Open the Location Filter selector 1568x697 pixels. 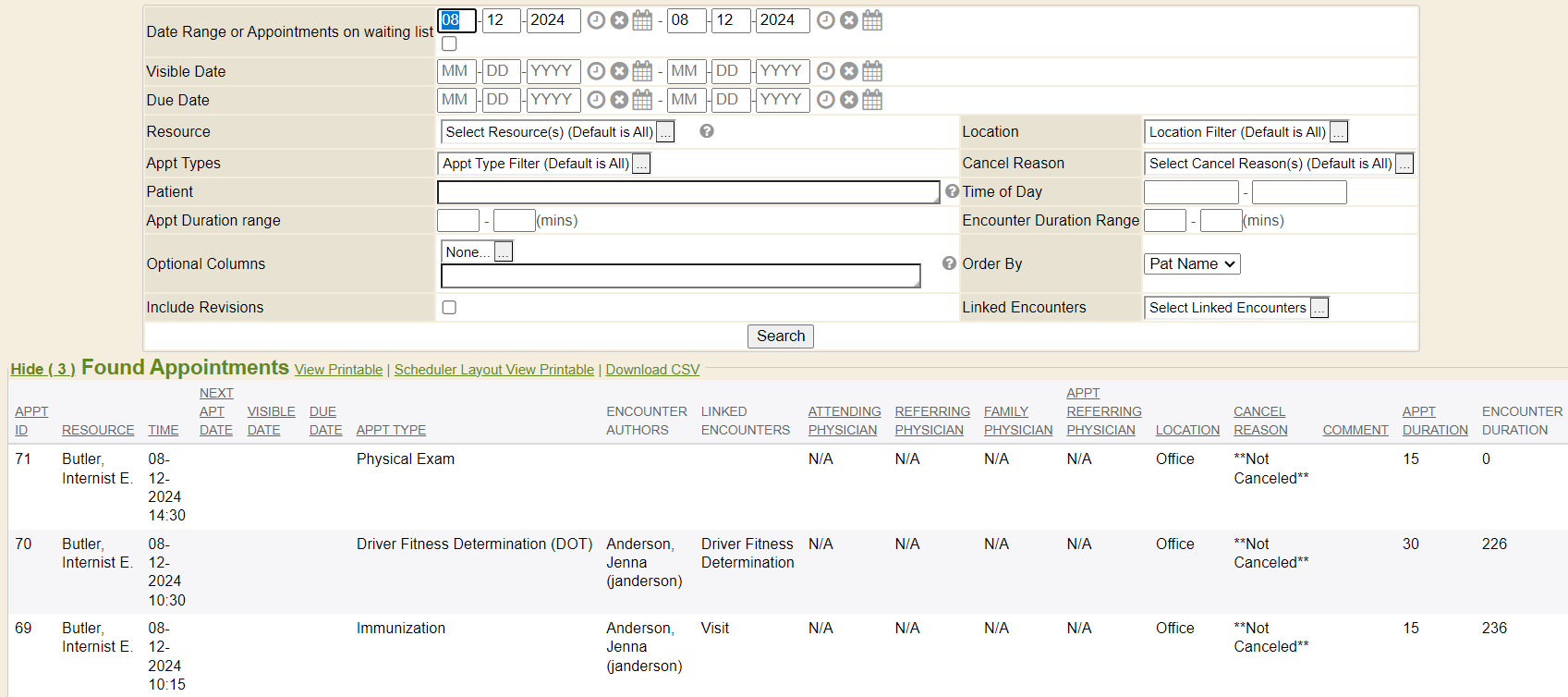click(1338, 132)
